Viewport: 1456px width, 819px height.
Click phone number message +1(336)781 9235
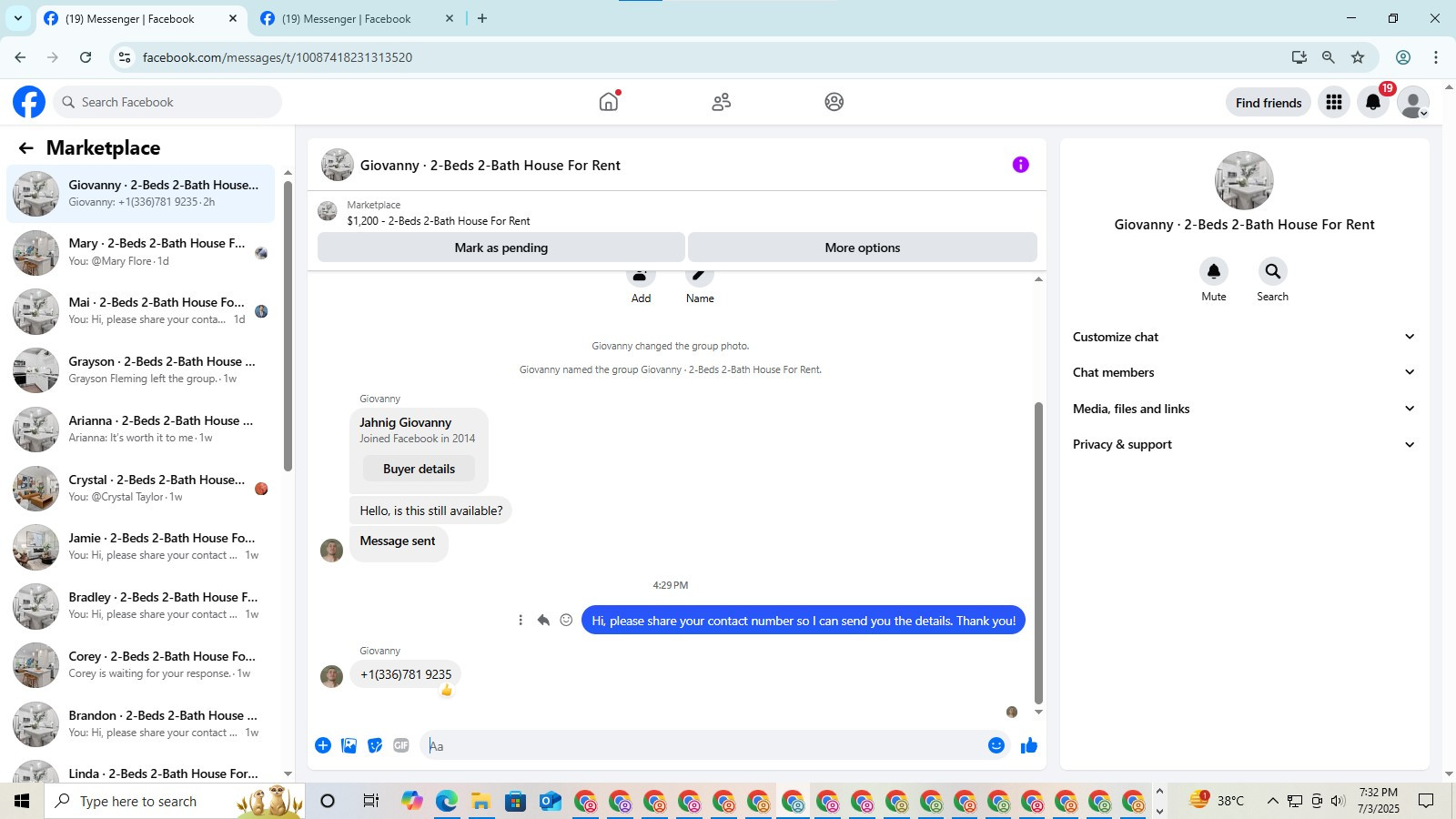[x=406, y=674]
